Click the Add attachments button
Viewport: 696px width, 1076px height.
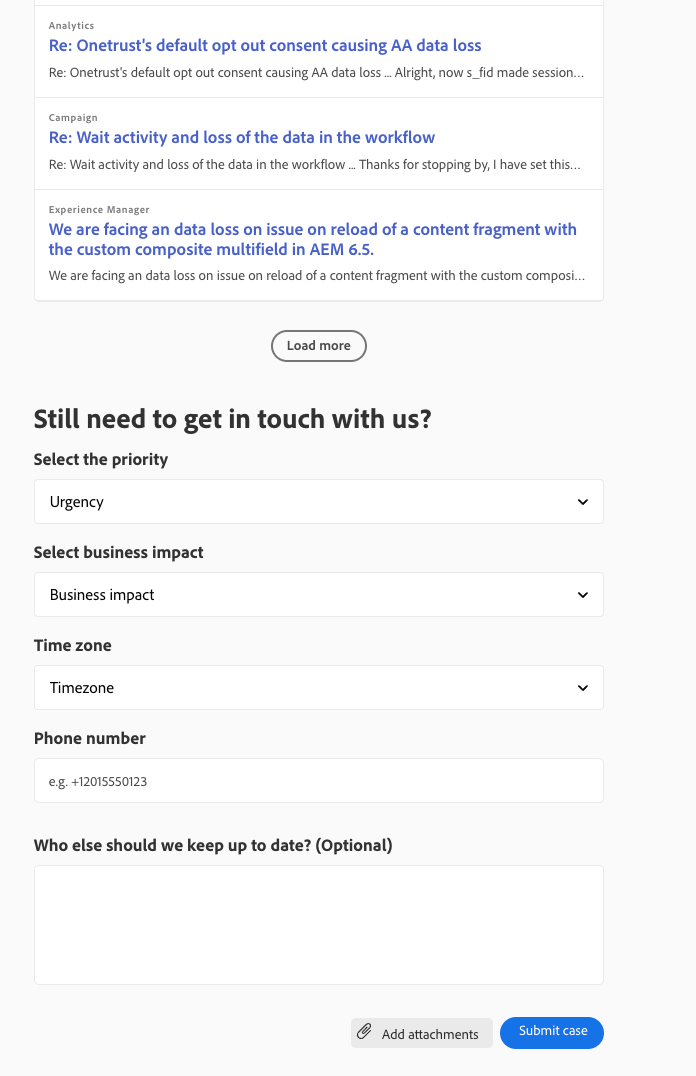(x=421, y=1033)
